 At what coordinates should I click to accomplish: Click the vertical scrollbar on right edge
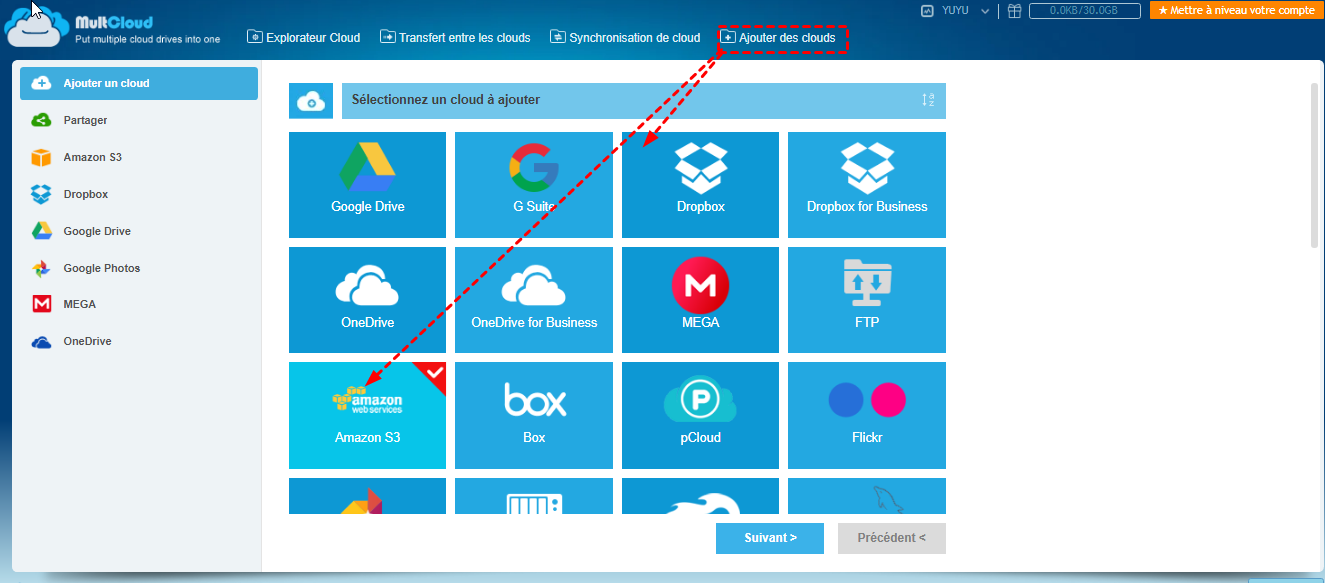click(x=1314, y=164)
